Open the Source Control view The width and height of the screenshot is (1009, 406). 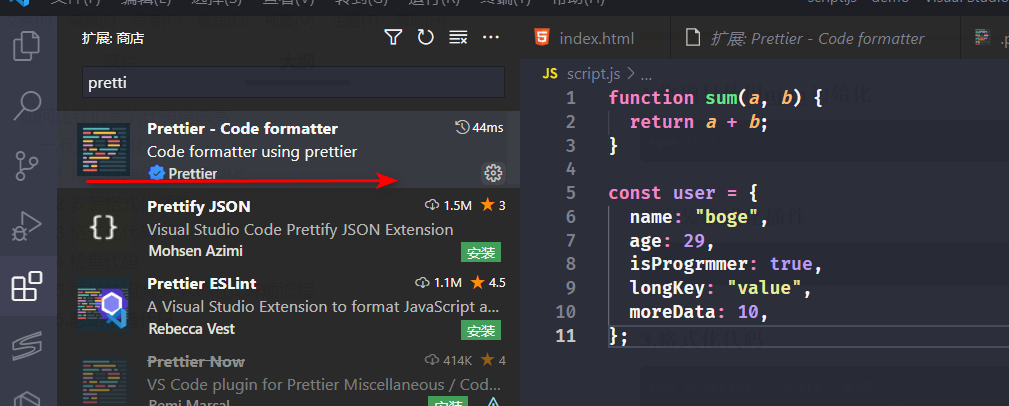point(28,165)
